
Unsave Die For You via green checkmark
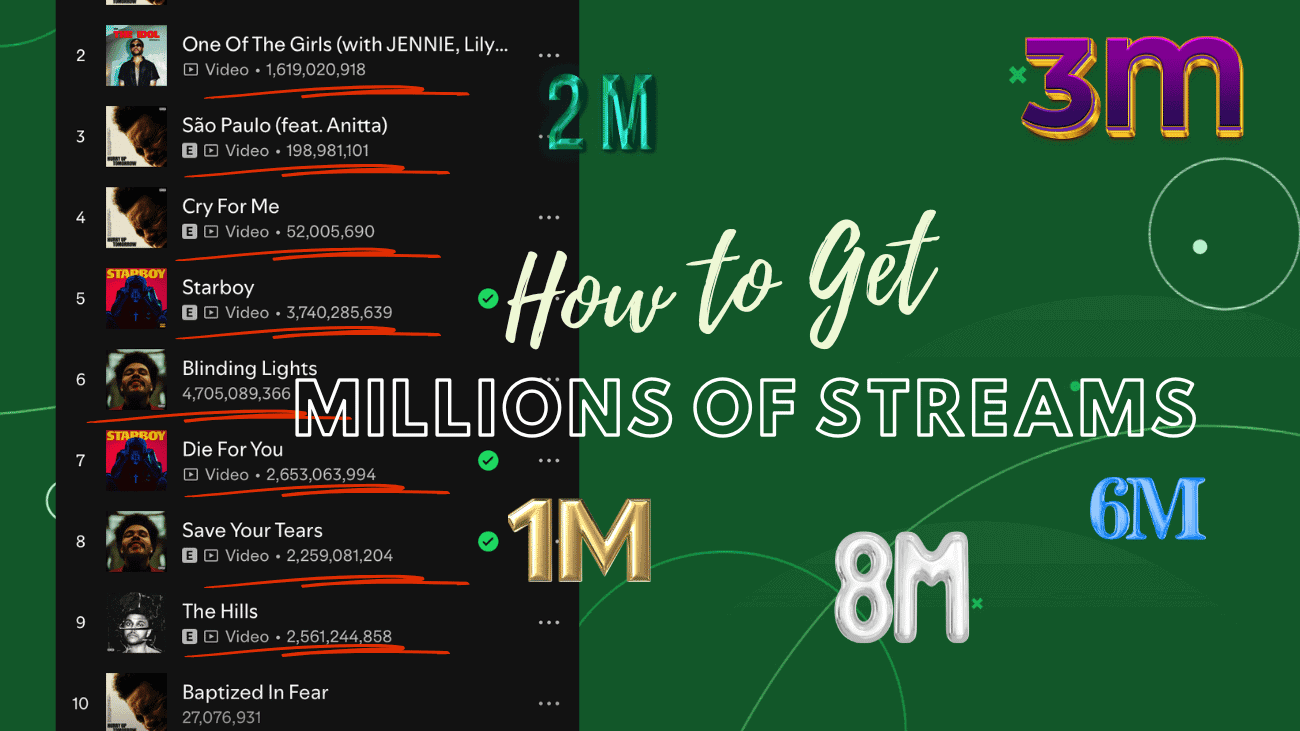(488, 460)
